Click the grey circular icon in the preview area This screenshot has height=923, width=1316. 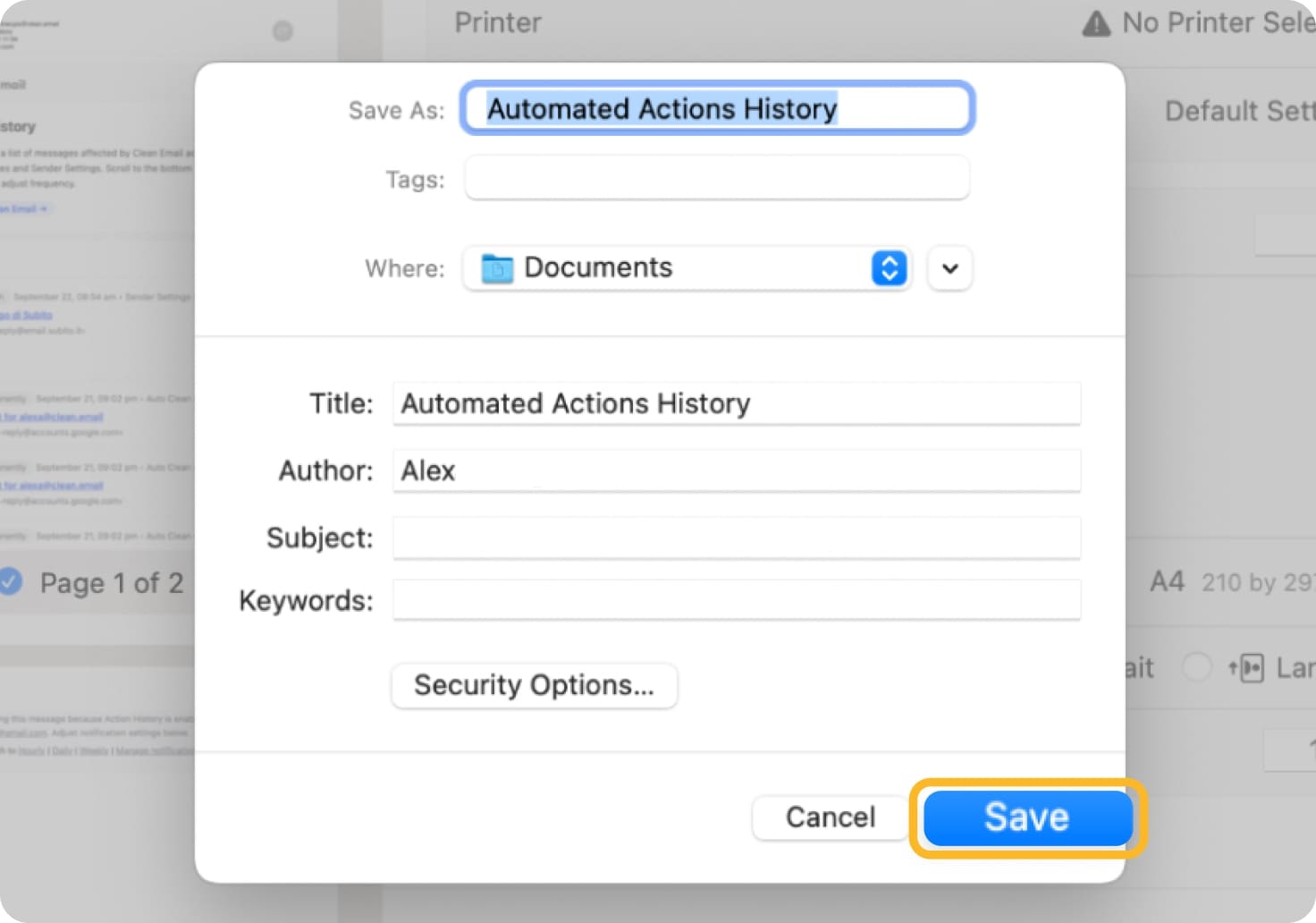click(x=283, y=31)
